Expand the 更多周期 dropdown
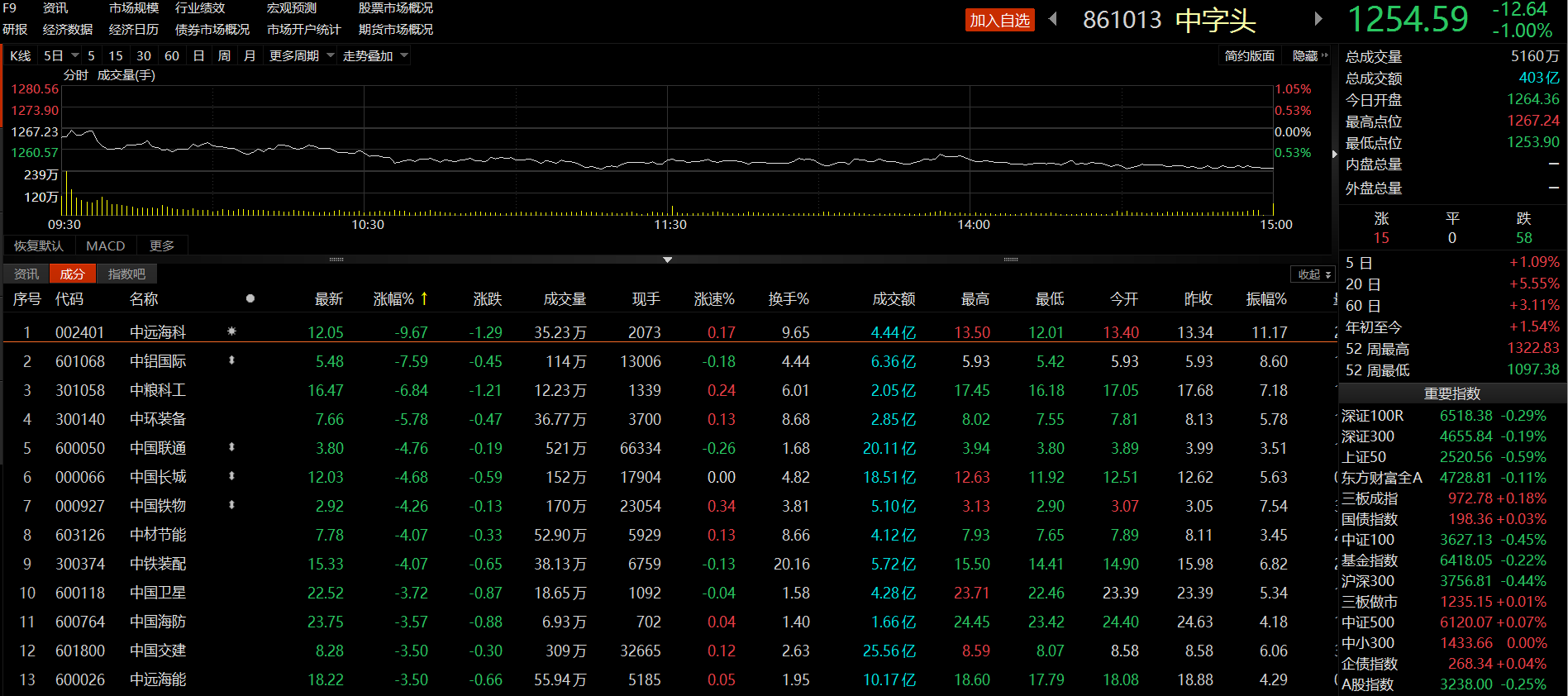This screenshot has width=1568, height=696. click(x=302, y=55)
